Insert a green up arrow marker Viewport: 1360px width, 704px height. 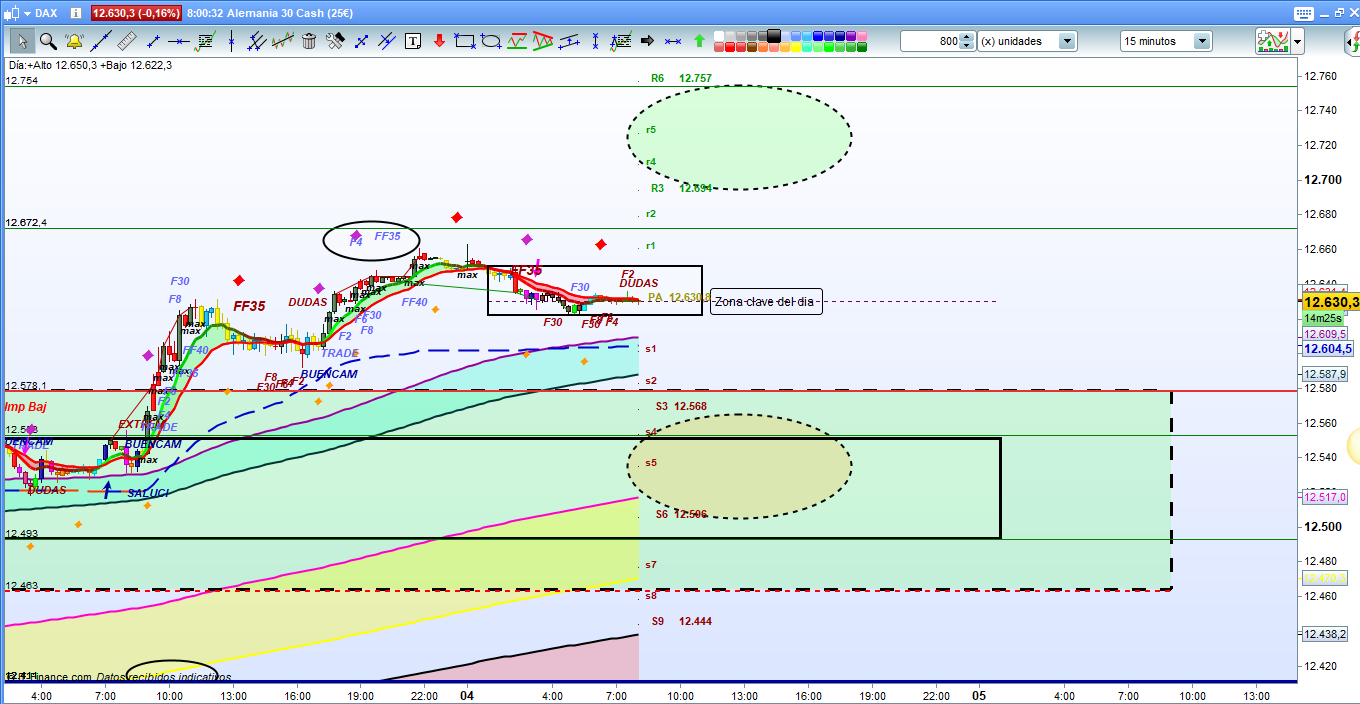[x=699, y=41]
